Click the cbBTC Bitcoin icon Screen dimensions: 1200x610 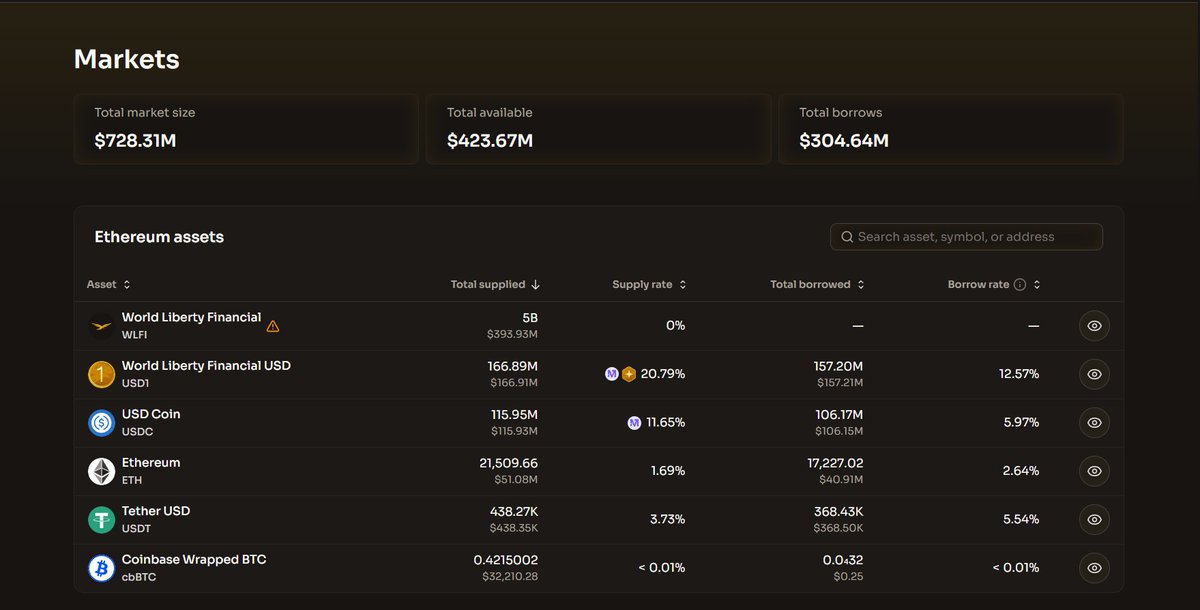[x=101, y=568]
